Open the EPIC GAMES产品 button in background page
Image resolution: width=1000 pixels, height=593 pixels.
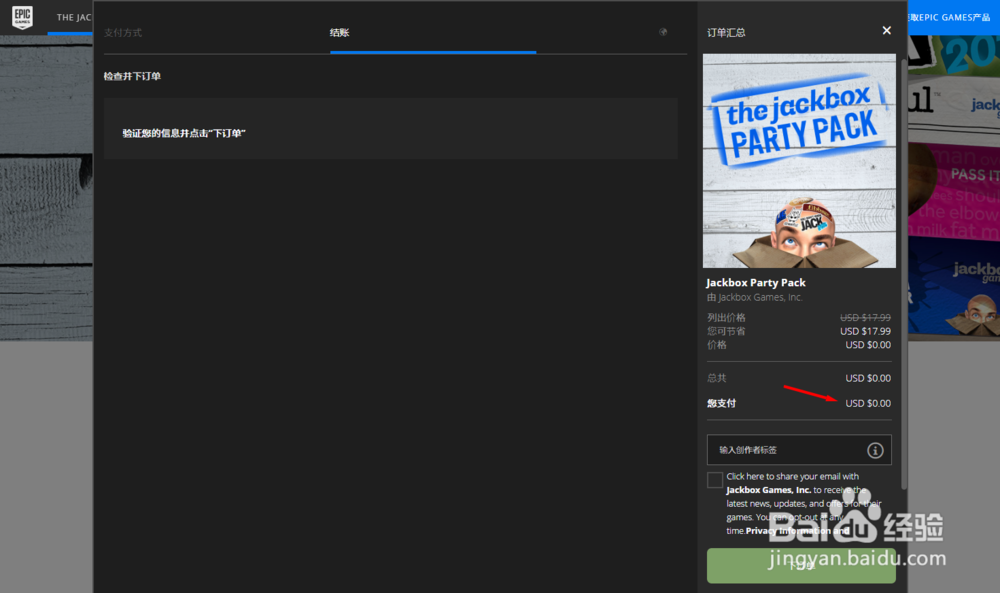953,17
